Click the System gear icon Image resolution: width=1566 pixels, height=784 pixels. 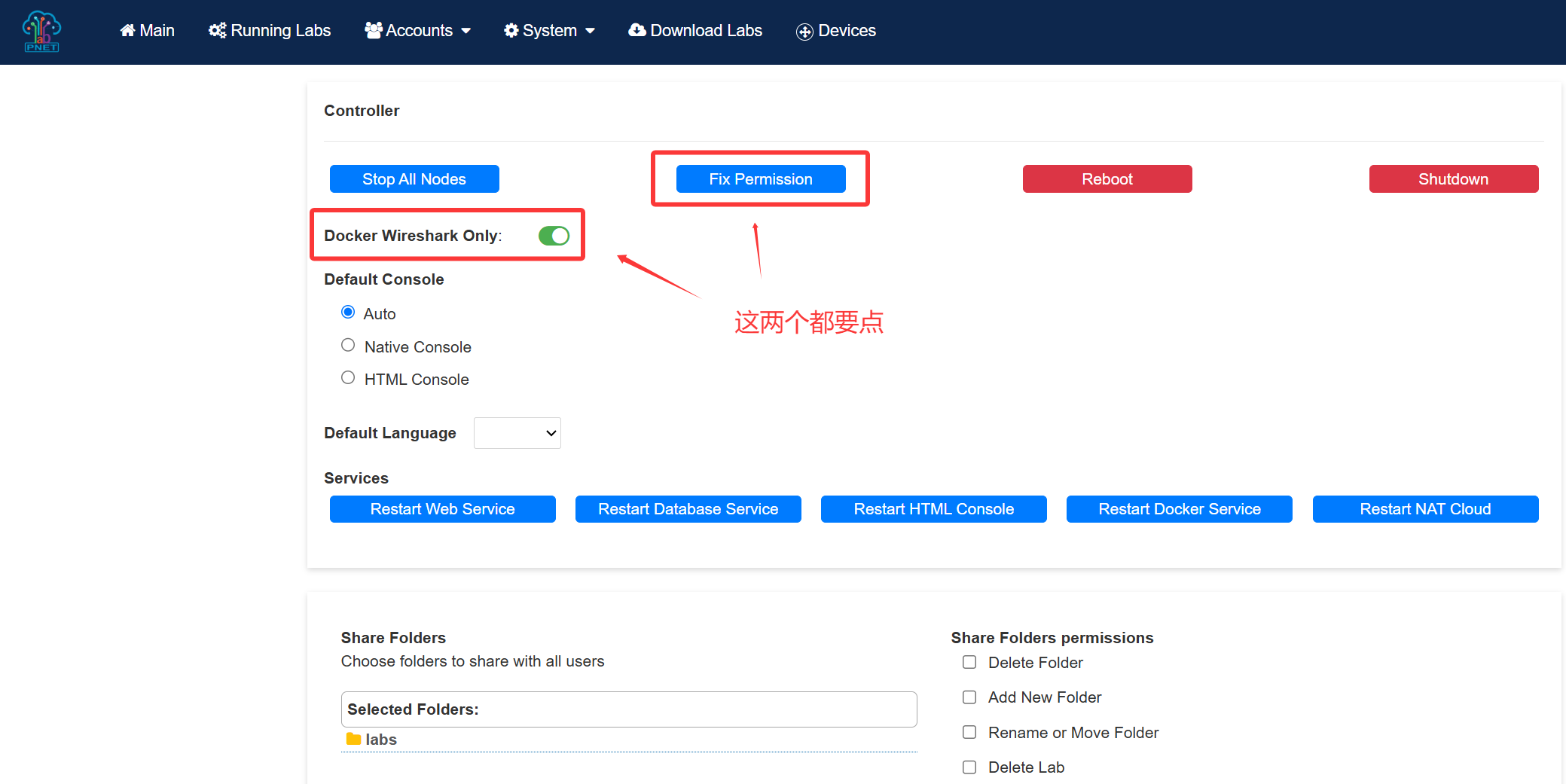click(x=511, y=31)
